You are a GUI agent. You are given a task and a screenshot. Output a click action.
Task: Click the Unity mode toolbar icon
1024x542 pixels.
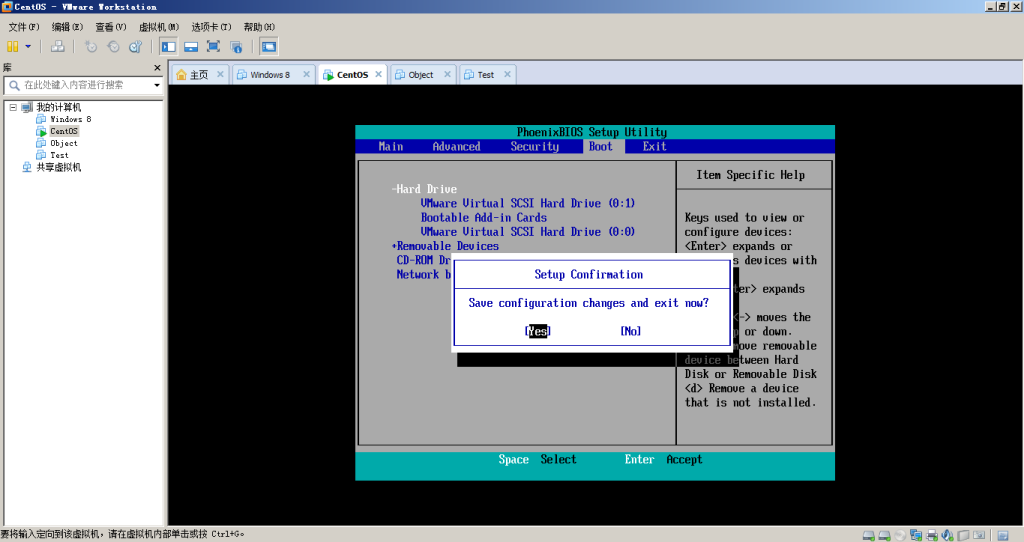pyautogui.click(x=236, y=46)
